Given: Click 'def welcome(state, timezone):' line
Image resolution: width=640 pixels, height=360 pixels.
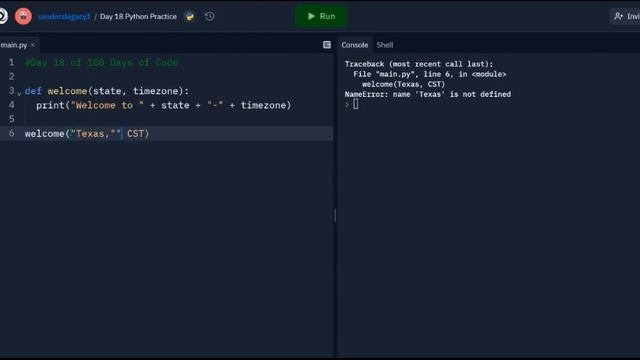Looking at the screenshot, I should [x=107, y=91].
